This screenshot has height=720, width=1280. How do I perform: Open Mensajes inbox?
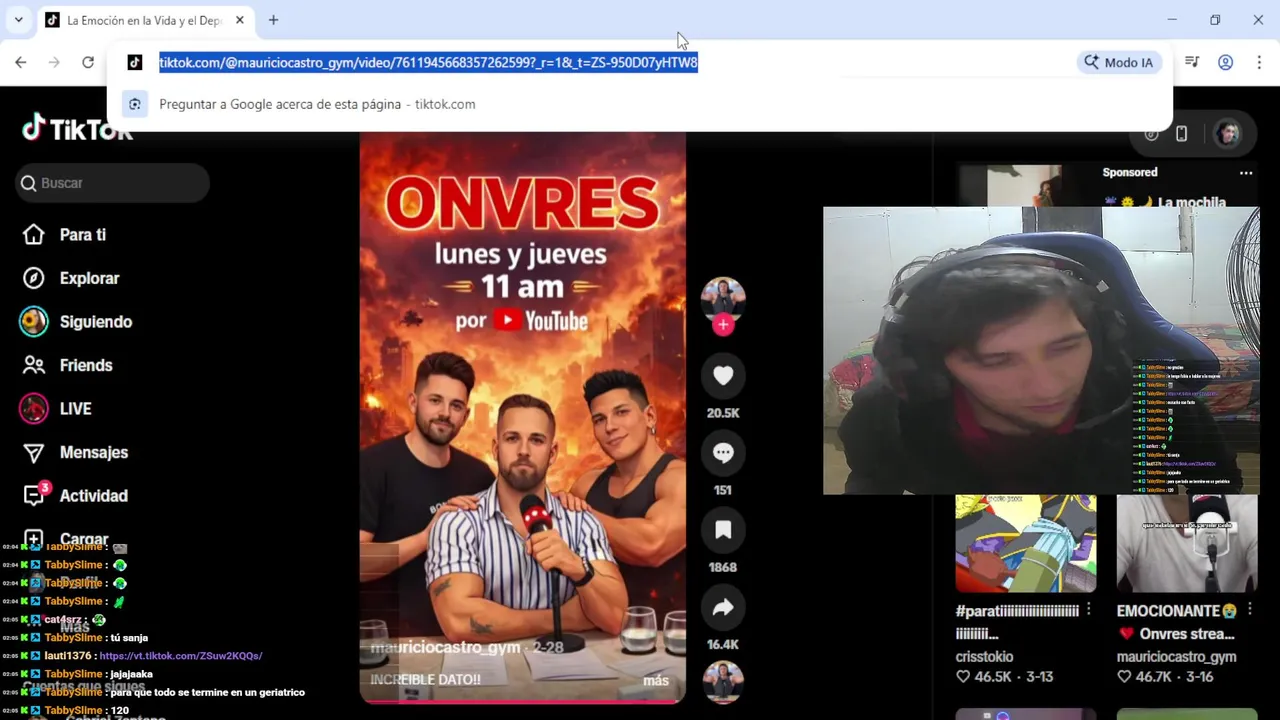(x=94, y=452)
